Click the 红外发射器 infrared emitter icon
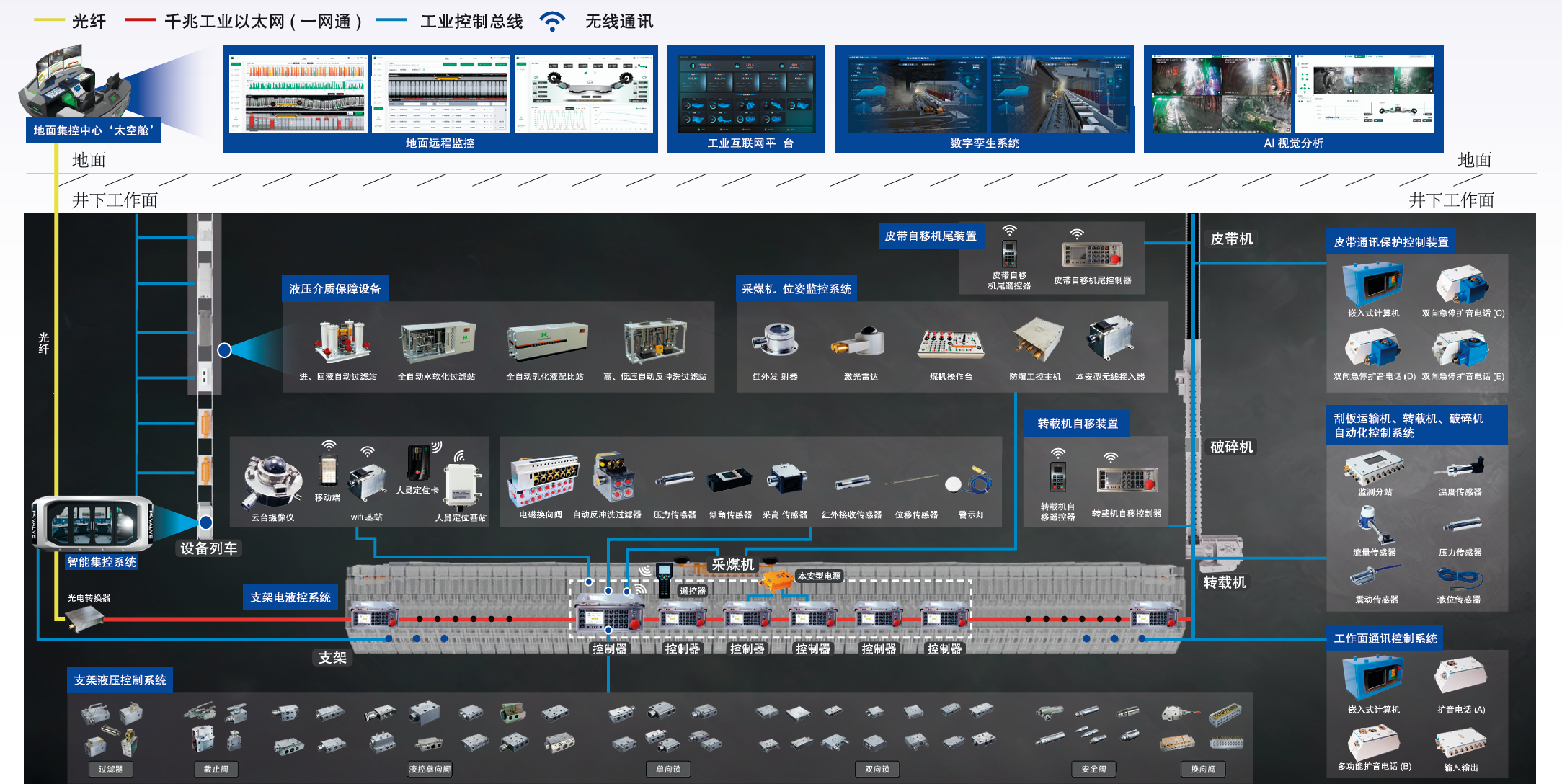 coord(775,340)
